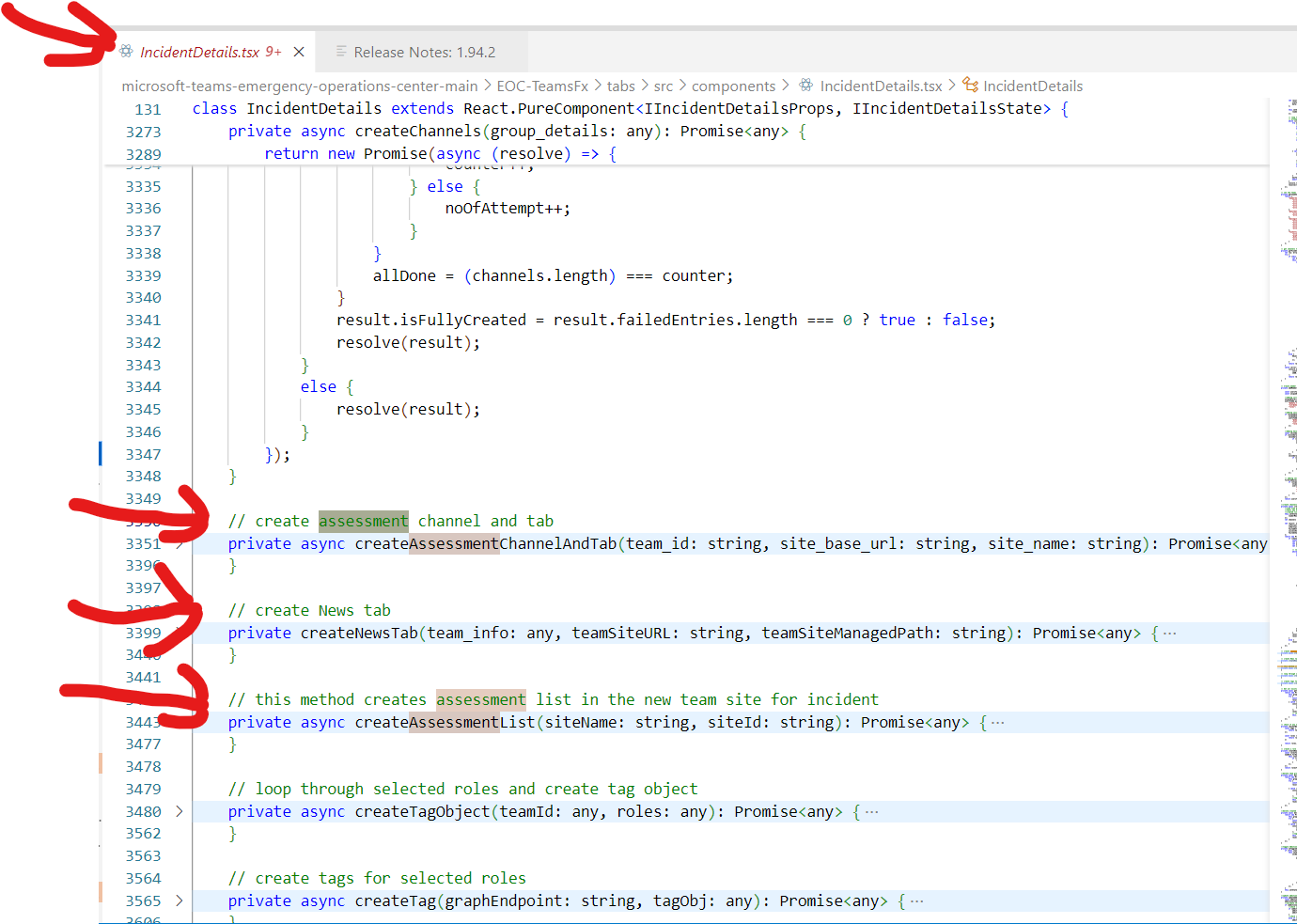Open the src breadcrumb folder
The image size is (1297, 924).
coord(664,86)
